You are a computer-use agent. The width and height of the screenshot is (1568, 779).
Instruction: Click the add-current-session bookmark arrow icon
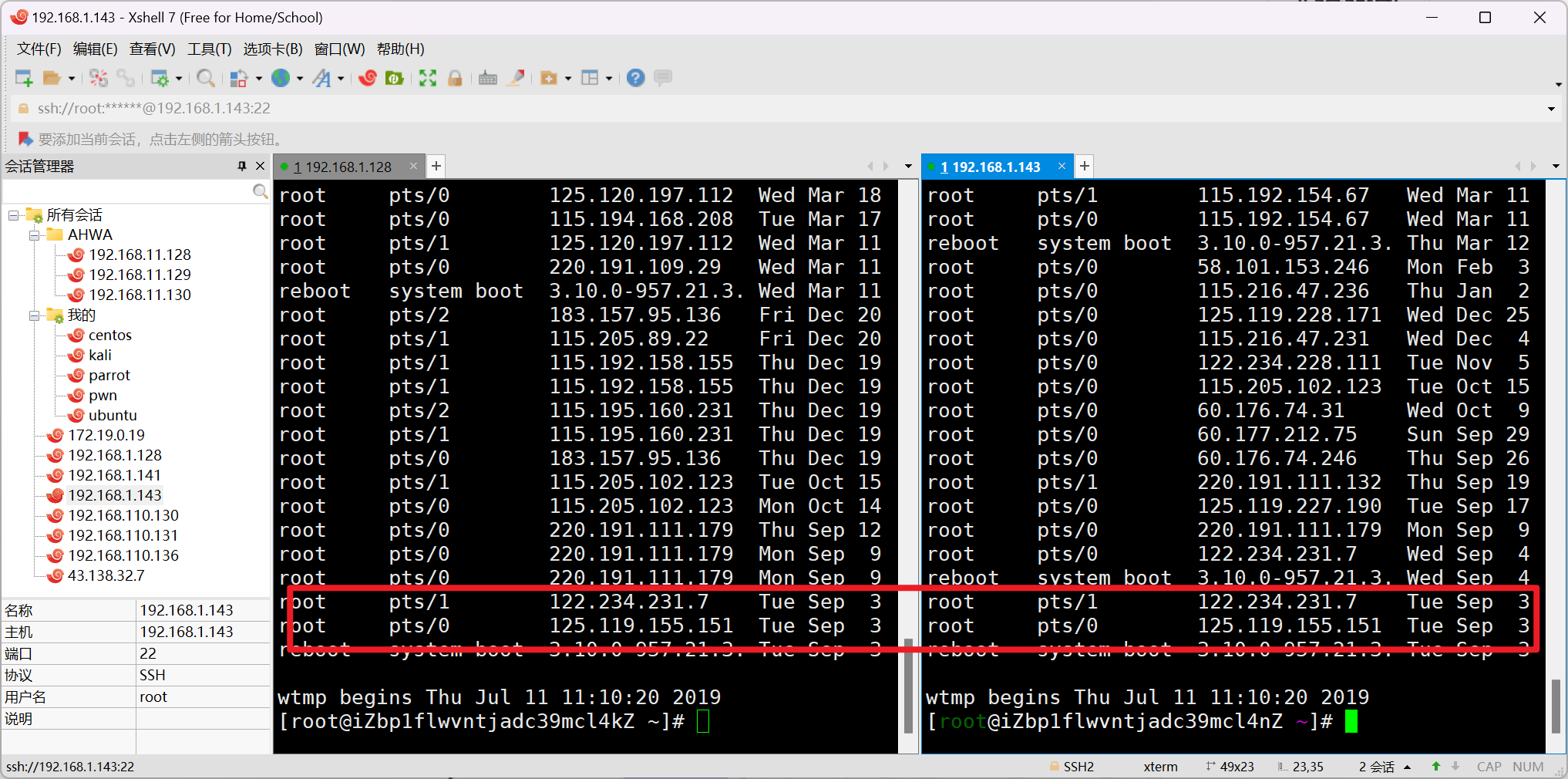[x=25, y=139]
